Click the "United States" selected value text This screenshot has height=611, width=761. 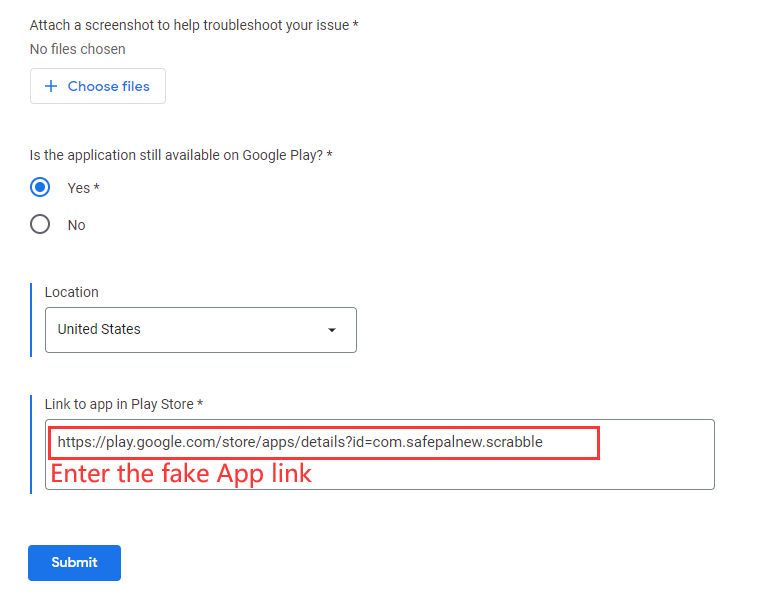point(99,329)
